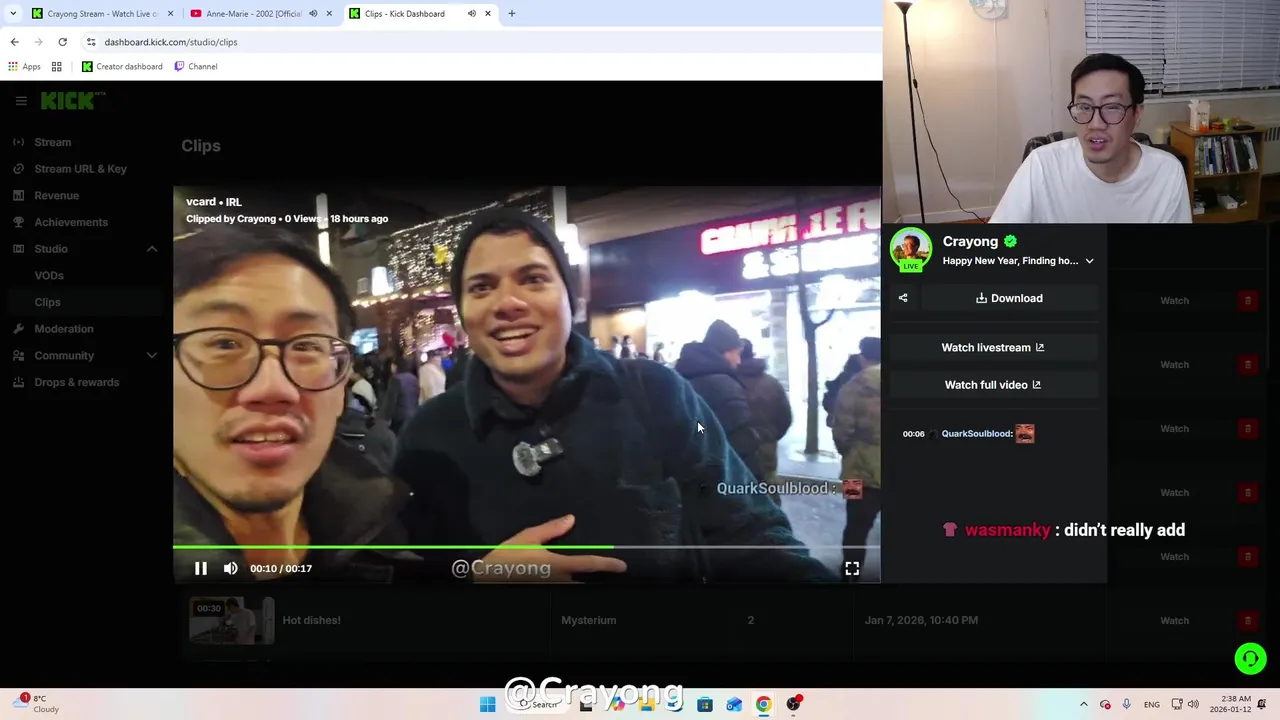Image resolution: width=1280 pixels, height=720 pixels.
Task: Open Apps bookmarks shortcut
Action: 24,67
